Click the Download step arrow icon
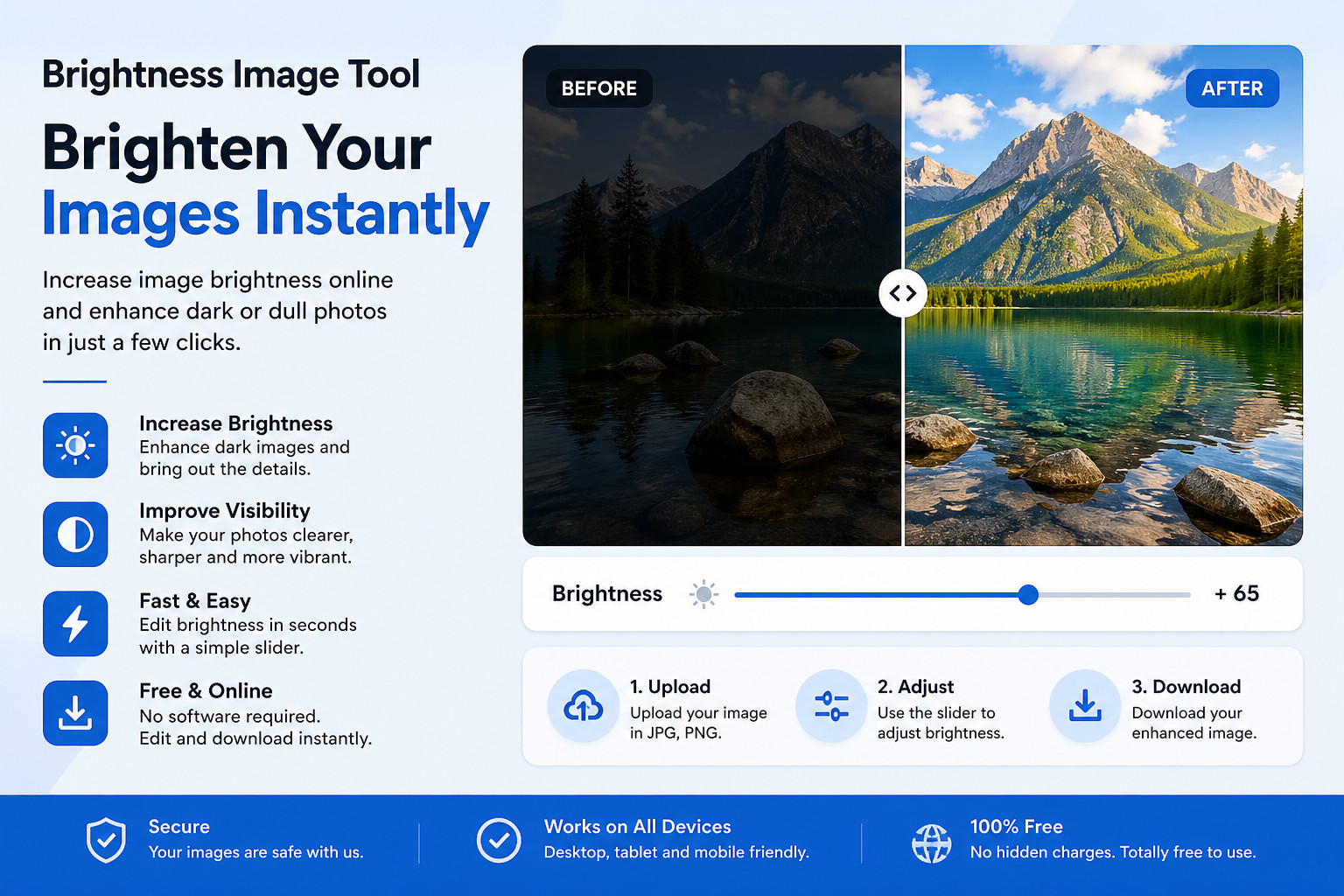The image size is (1344, 896). (1085, 706)
